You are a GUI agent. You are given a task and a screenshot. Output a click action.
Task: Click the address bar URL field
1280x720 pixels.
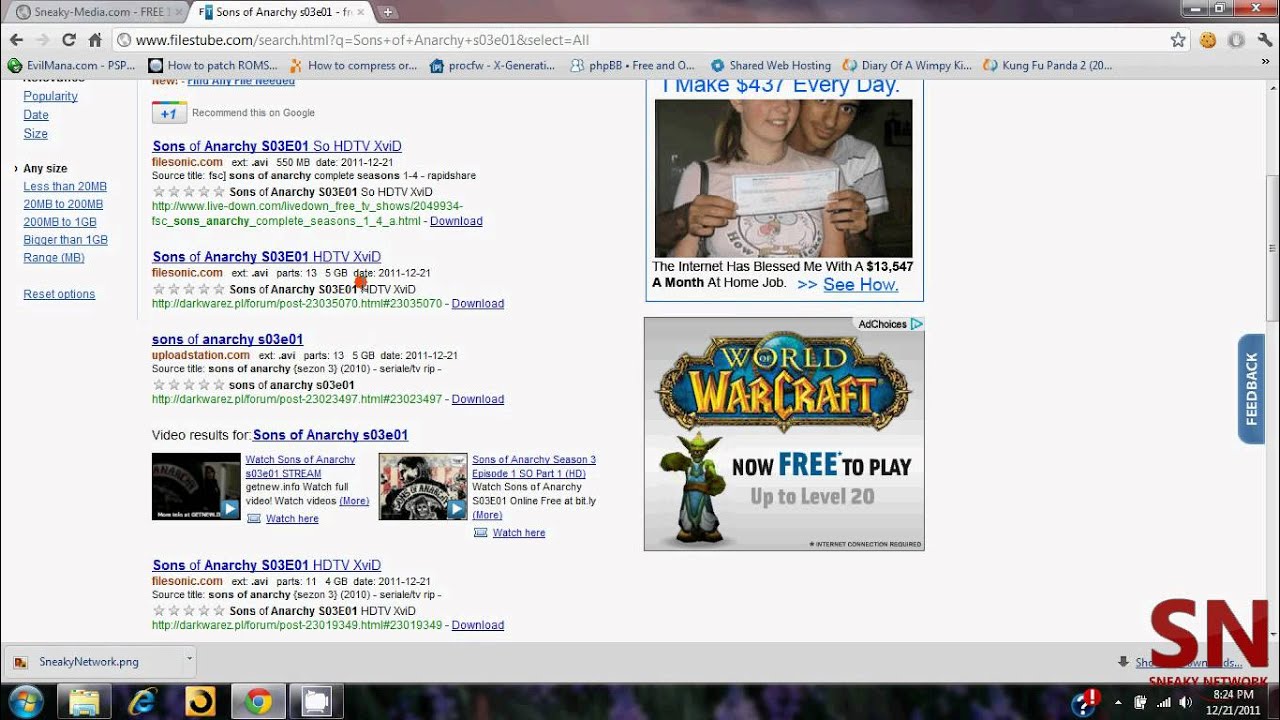pos(640,40)
